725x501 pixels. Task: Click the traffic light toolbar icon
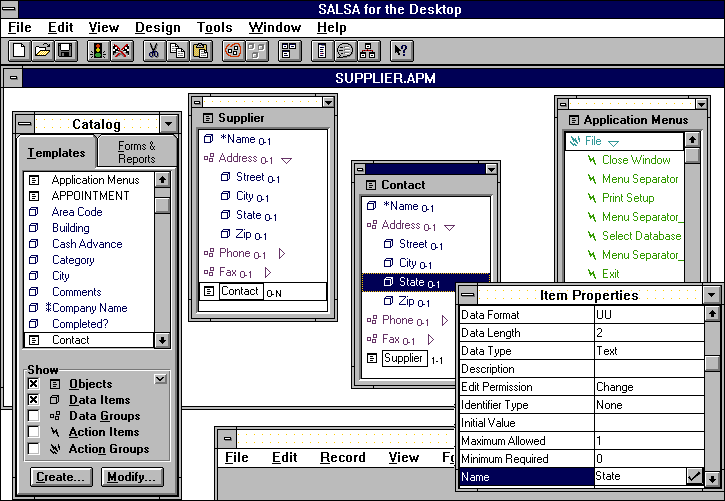pyautogui.click(x=98, y=50)
